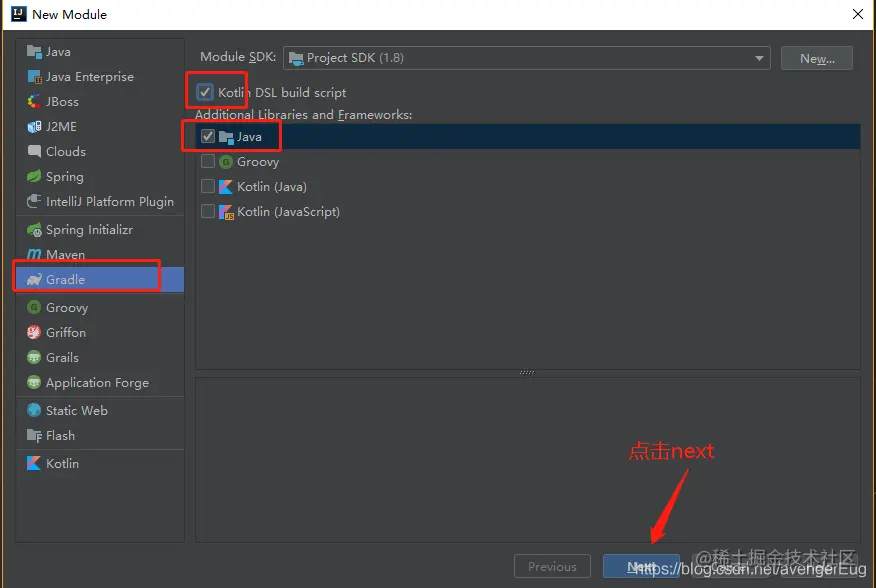Click the green Groovy framework icon

pos(226,162)
